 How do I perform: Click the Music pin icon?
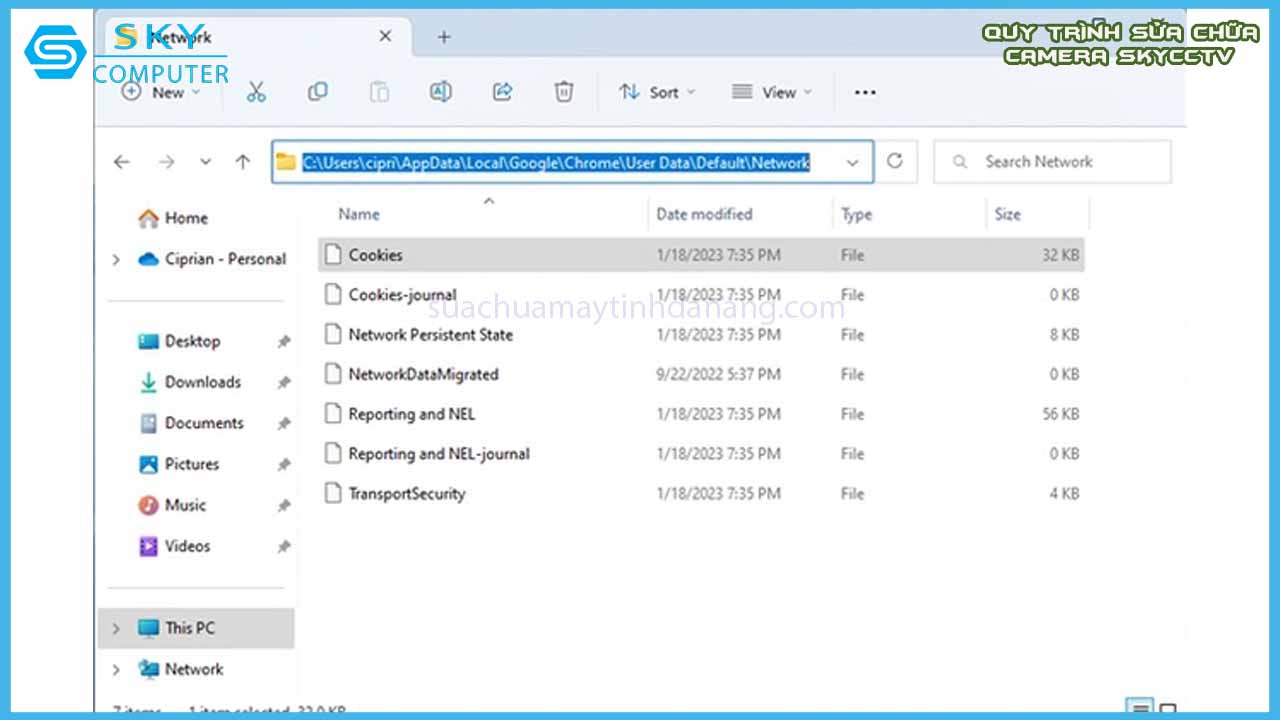click(283, 506)
